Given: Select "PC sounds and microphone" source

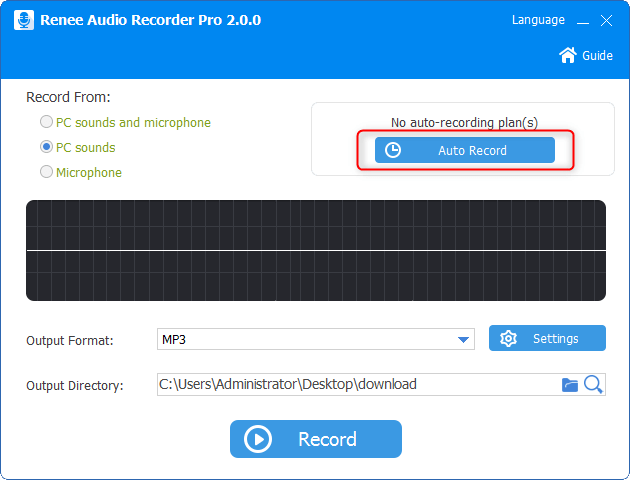Looking at the screenshot, I should [46, 122].
